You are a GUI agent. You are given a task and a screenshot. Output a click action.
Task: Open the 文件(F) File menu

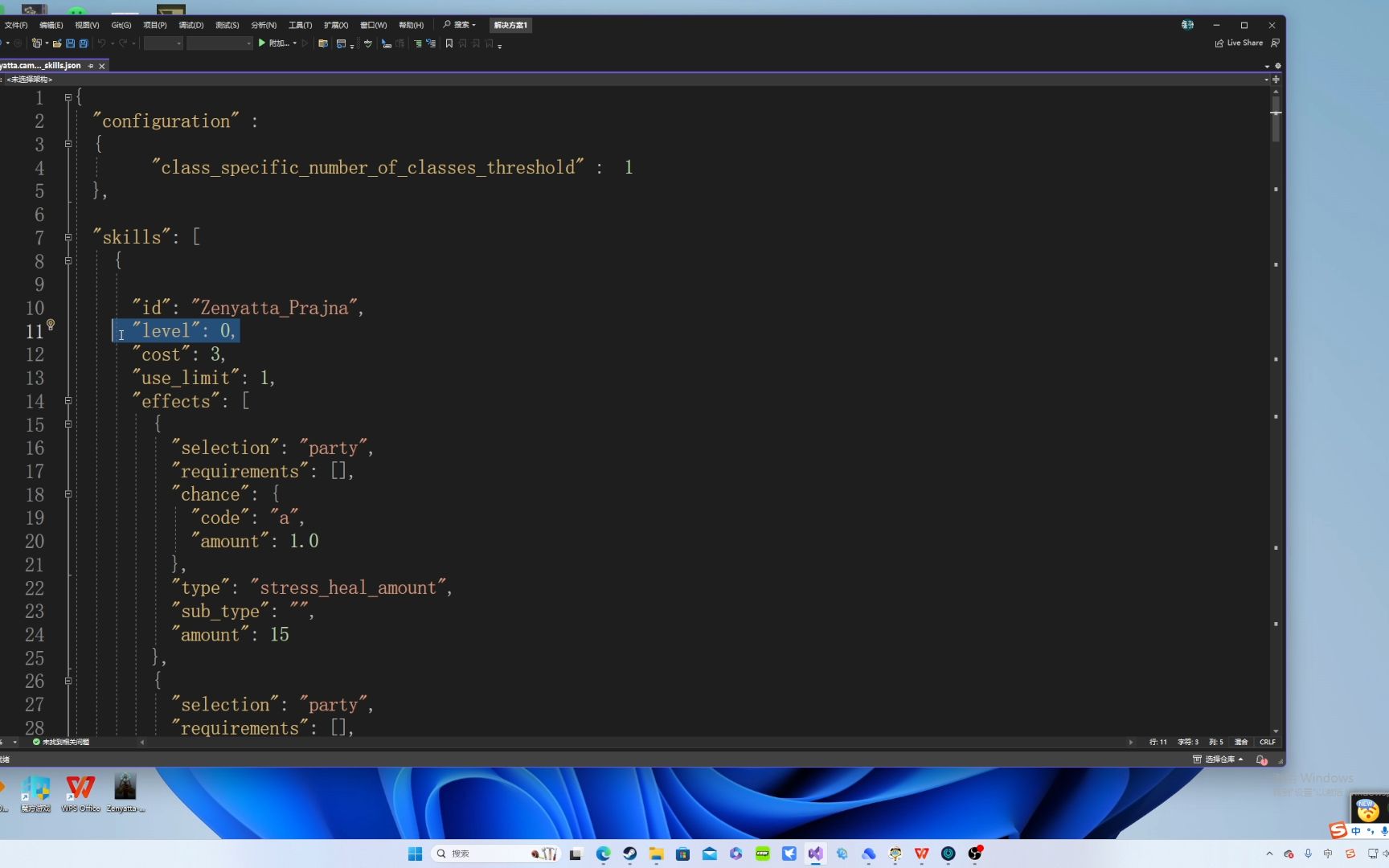(16, 25)
